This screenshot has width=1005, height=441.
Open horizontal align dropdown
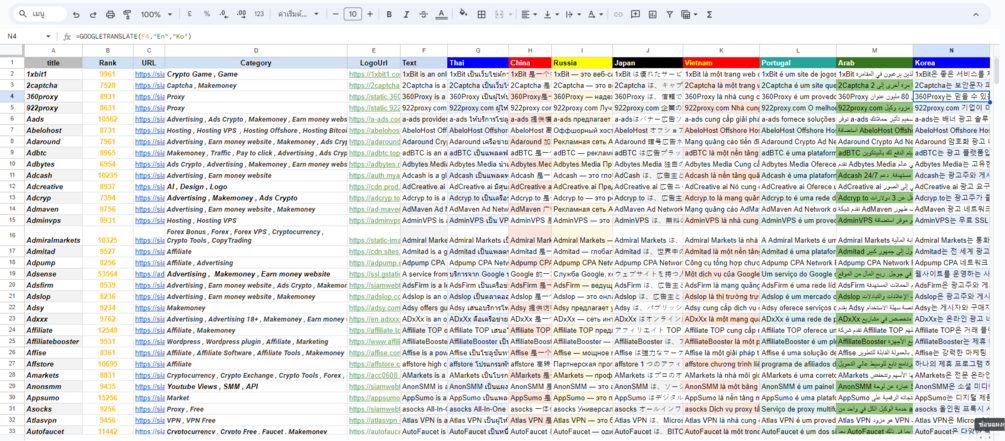point(529,14)
